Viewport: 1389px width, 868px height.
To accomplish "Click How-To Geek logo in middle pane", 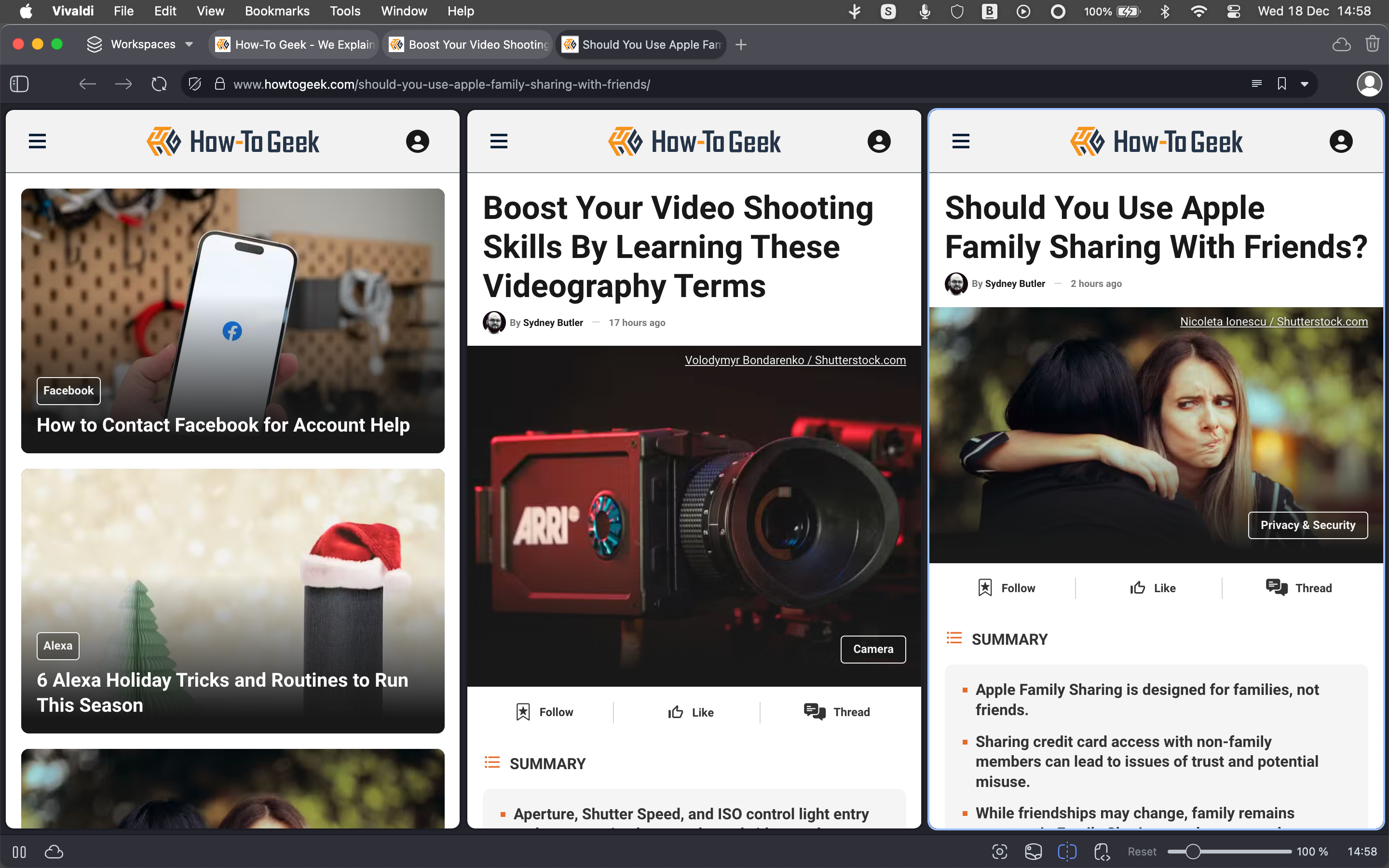I will [694, 142].
